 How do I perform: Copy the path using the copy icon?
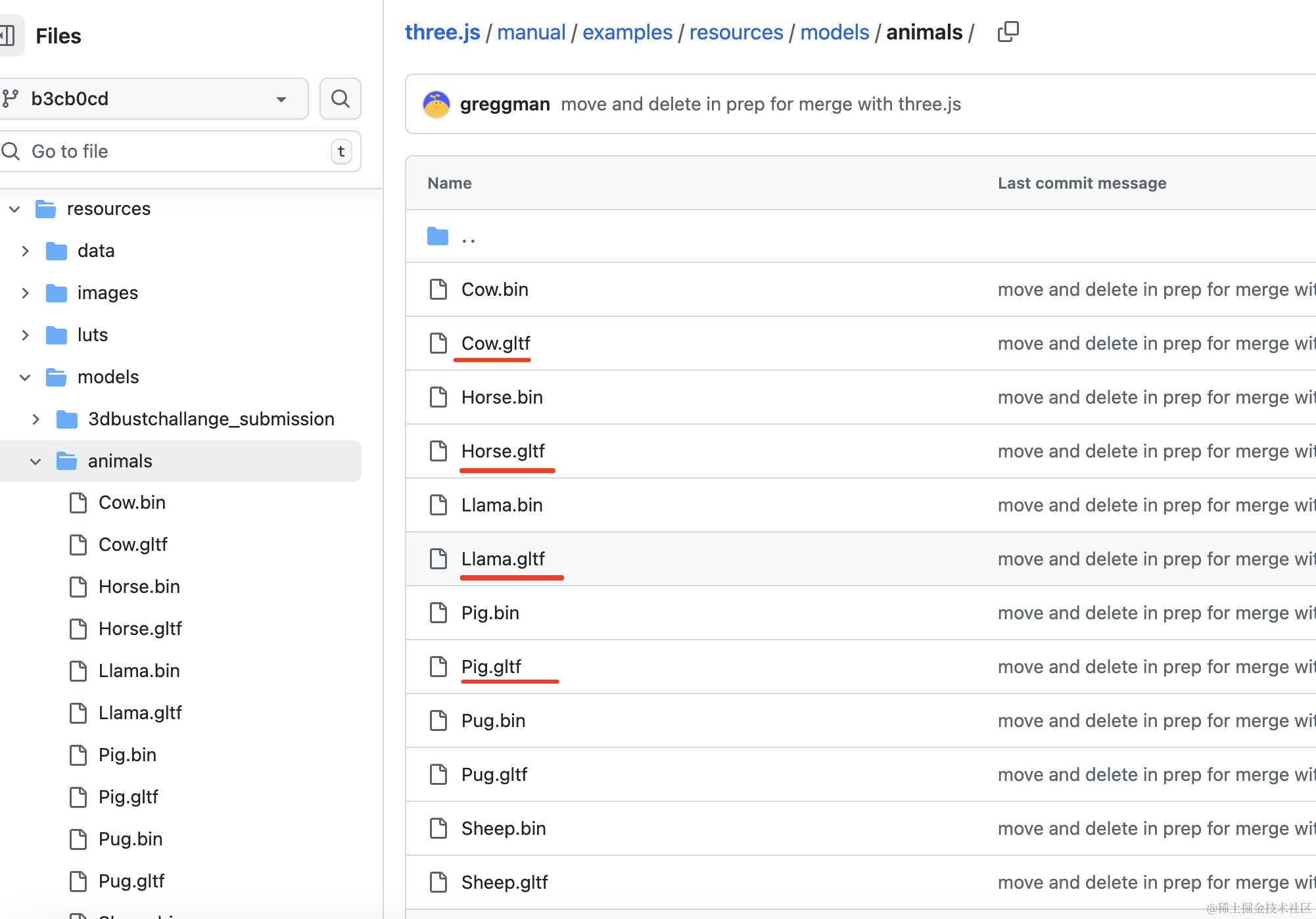[1008, 32]
